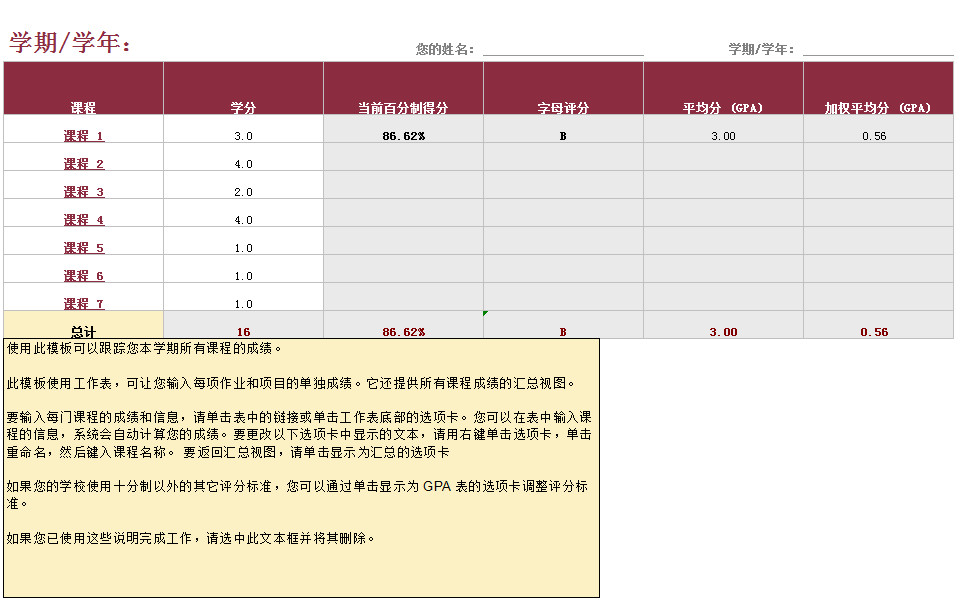Open the 课程 2 link
This screenshot has height=601, width=960.
tap(83, 164)
